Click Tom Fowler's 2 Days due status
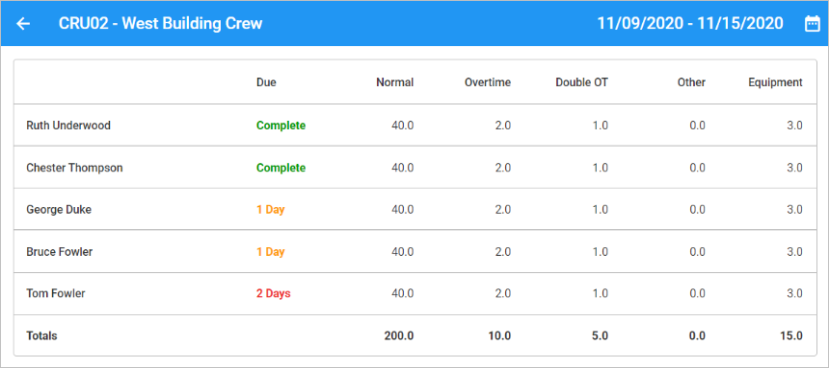829x368 pixels. click(x=273, y=293)
